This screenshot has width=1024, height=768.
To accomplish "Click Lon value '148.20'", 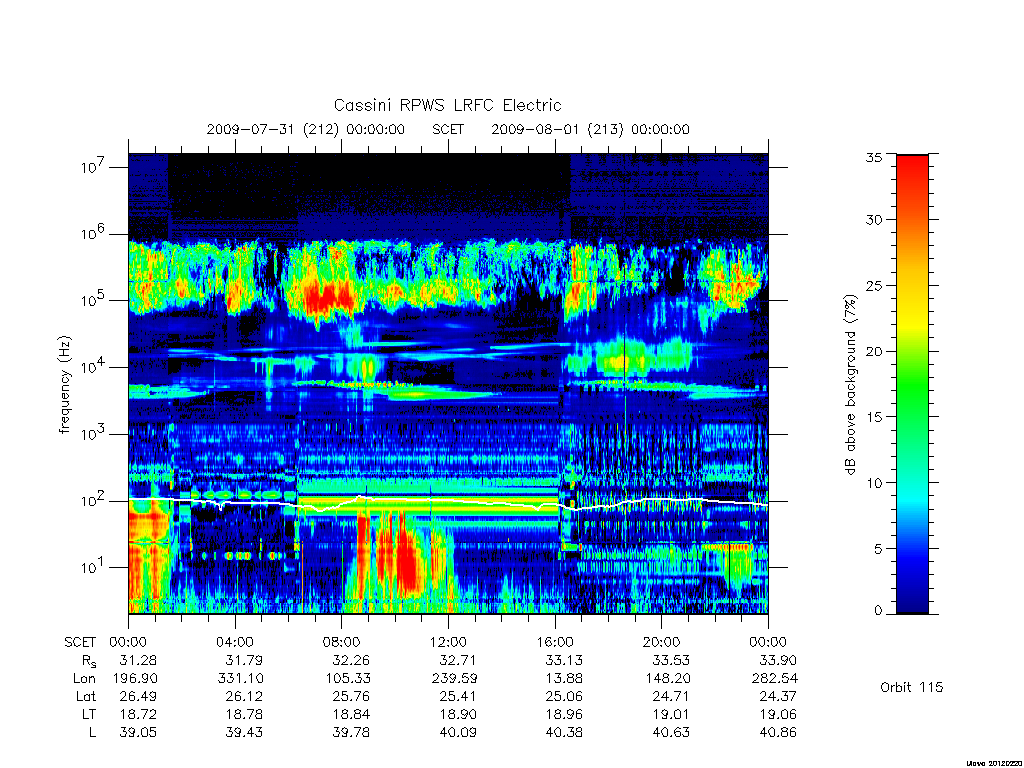I will click(667, 679).
